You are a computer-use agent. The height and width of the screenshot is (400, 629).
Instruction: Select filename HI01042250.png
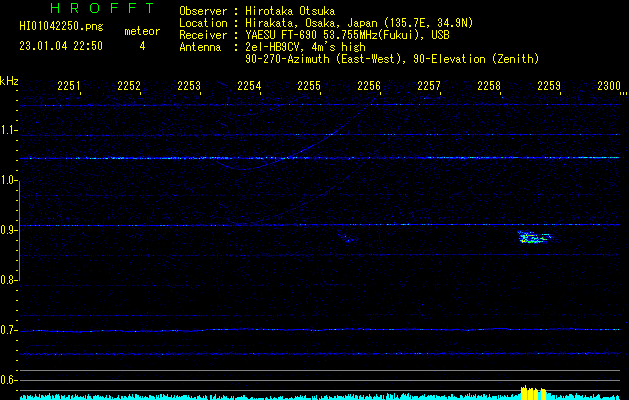pyautogui.click(x=61, y=26)
